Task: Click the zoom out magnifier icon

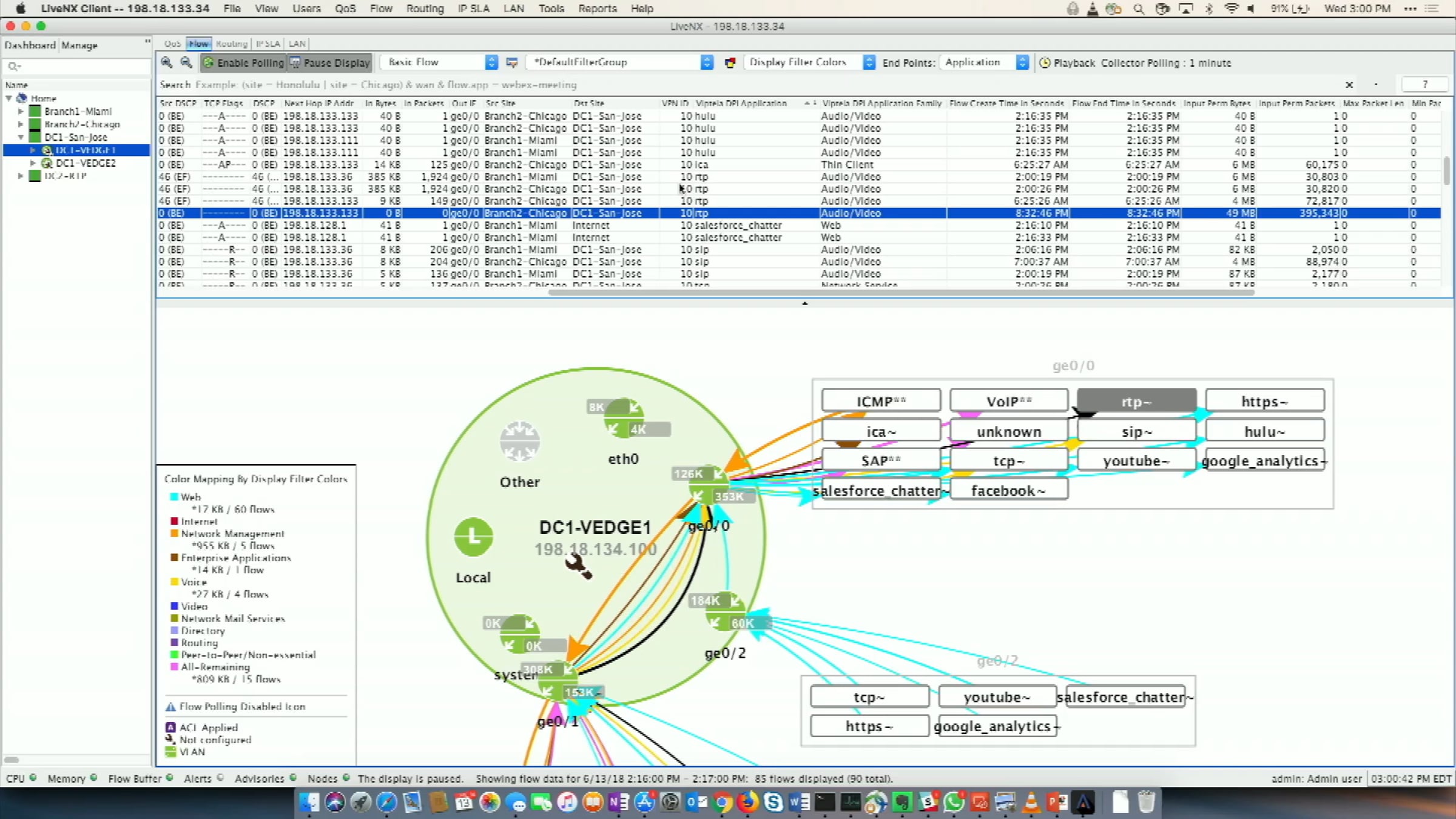Action: pos(186,62)
